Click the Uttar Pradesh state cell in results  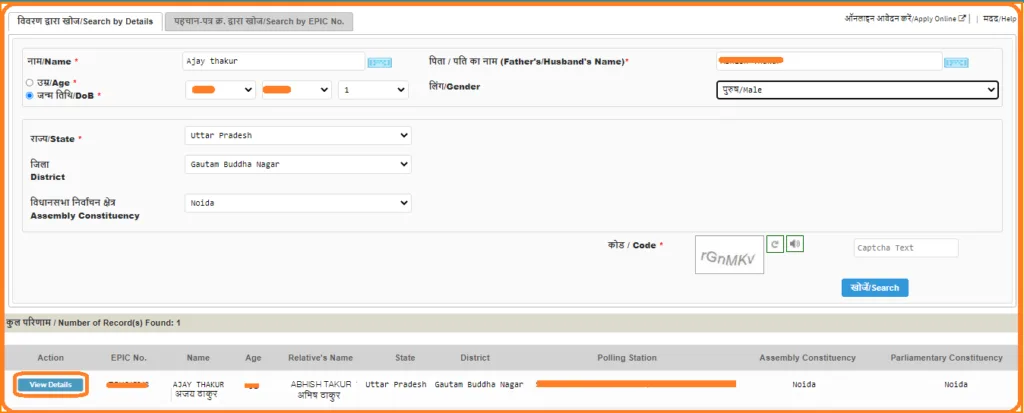pyautogui.click(x=396, y=384)
